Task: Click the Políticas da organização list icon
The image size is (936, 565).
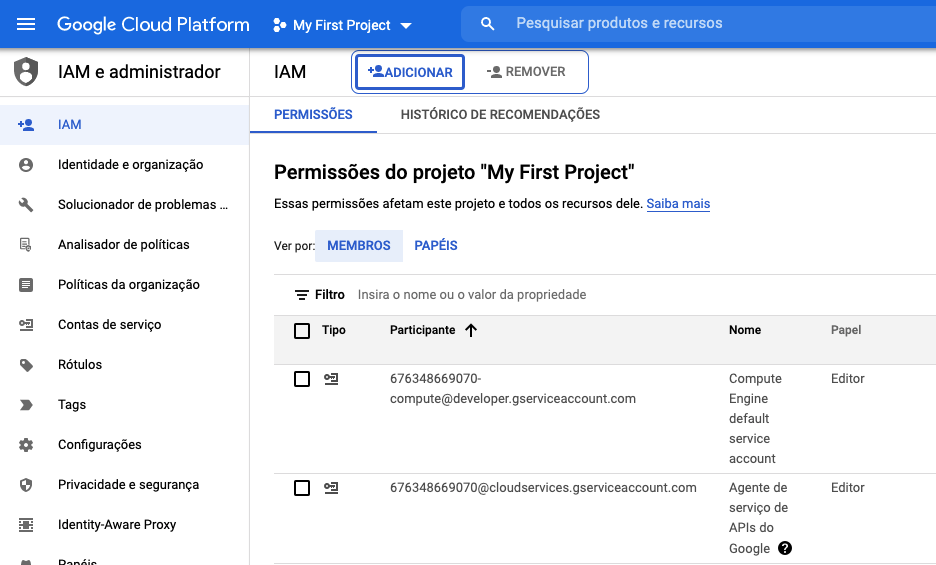Action: point(26,285)
